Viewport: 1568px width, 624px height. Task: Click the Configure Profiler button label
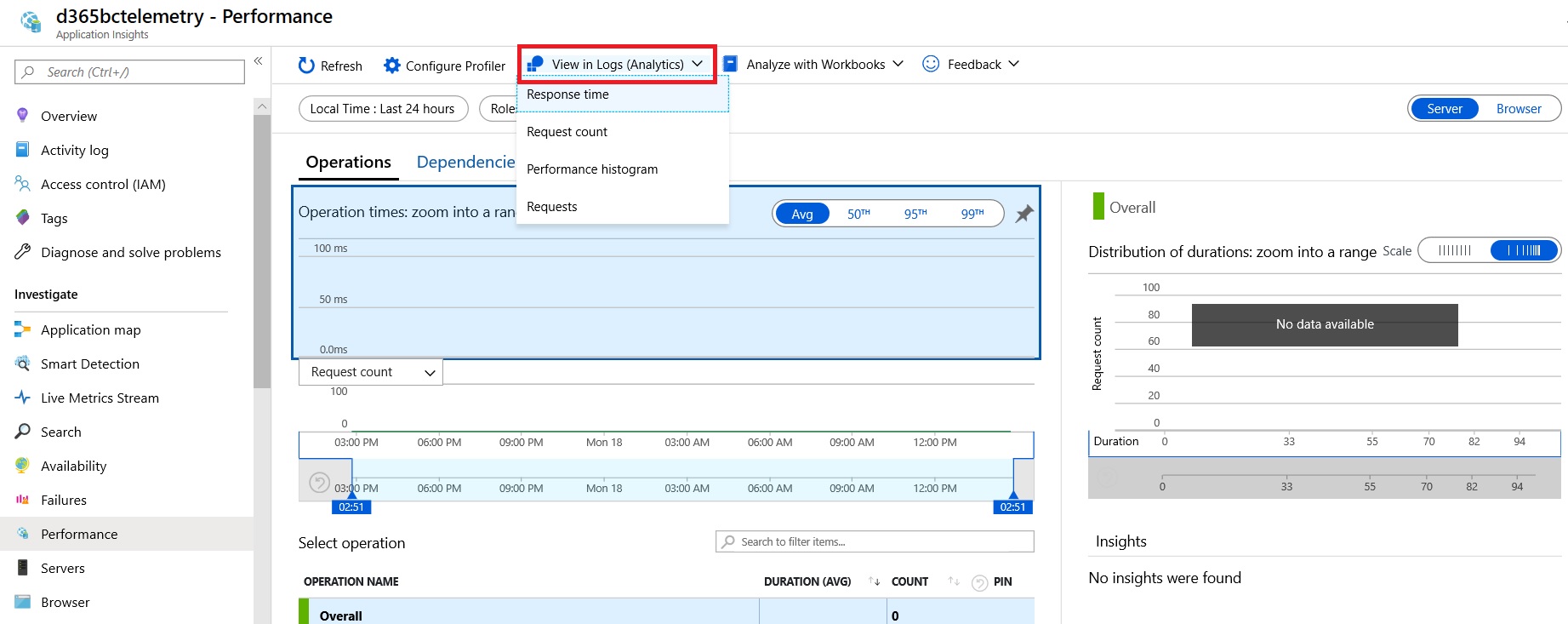coord(455,66)
